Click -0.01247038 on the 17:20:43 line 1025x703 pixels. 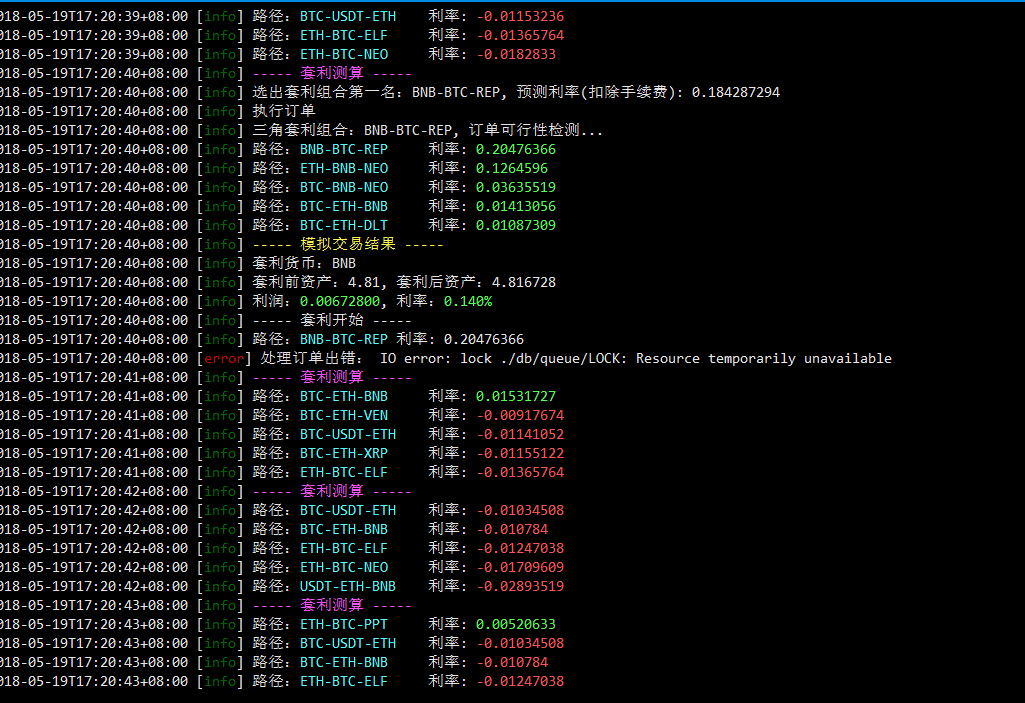click(x=520, y=681)
